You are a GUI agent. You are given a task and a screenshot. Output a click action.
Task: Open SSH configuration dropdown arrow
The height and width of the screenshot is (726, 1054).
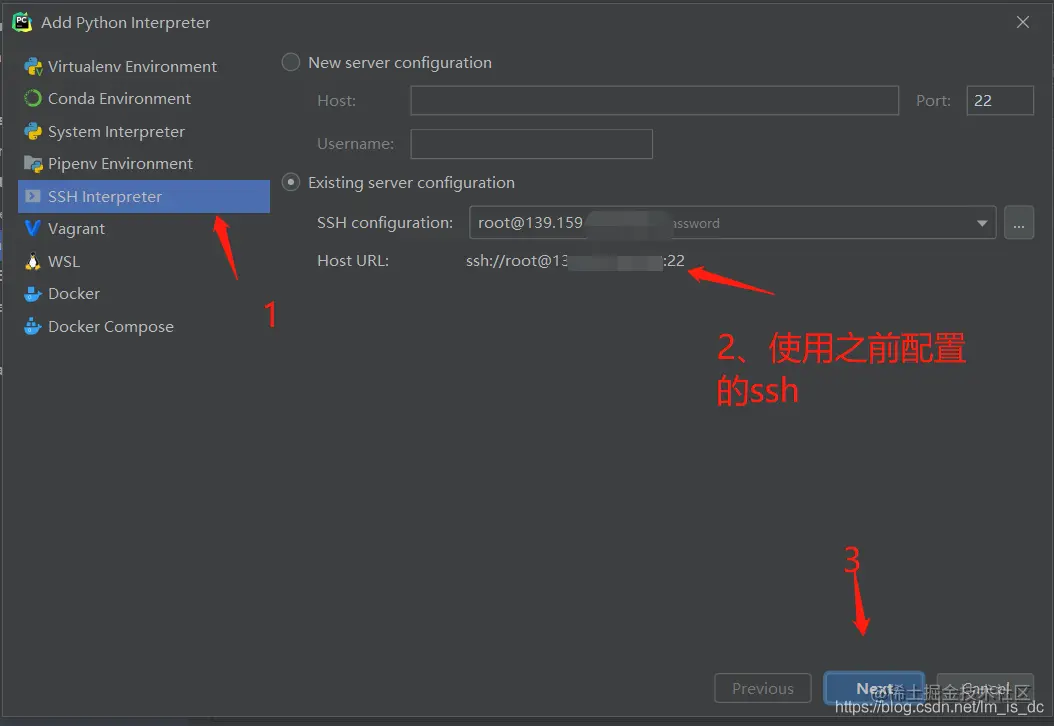982,223
